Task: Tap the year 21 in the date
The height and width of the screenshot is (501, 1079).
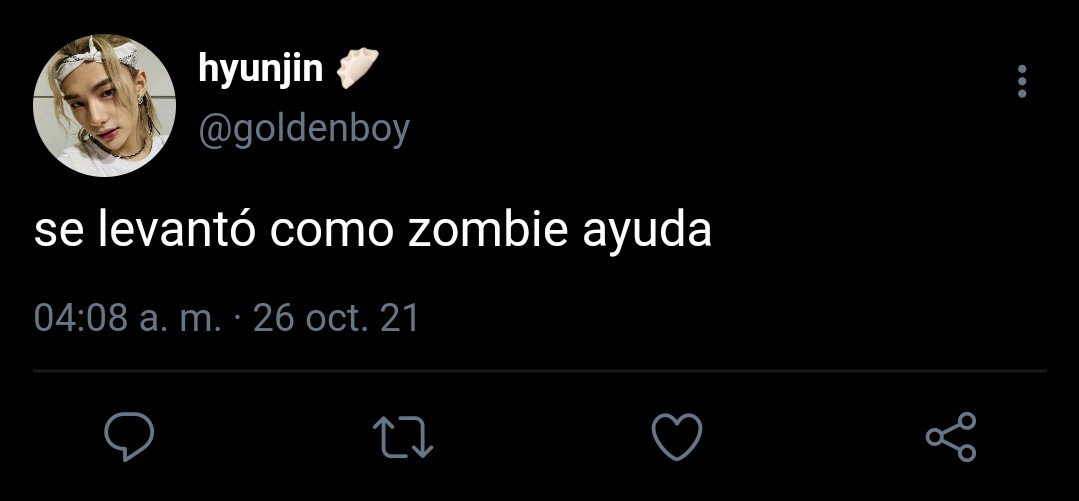Action: 400,318
